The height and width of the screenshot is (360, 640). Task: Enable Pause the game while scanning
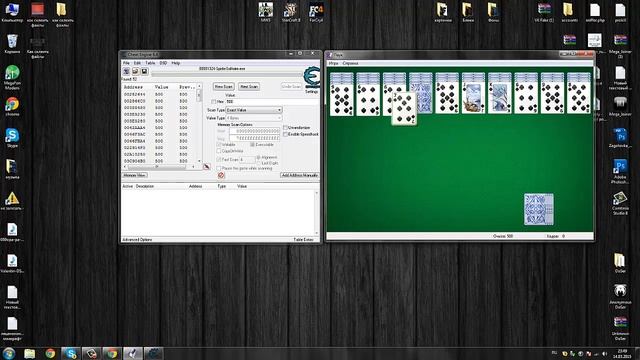click(219, 168)
